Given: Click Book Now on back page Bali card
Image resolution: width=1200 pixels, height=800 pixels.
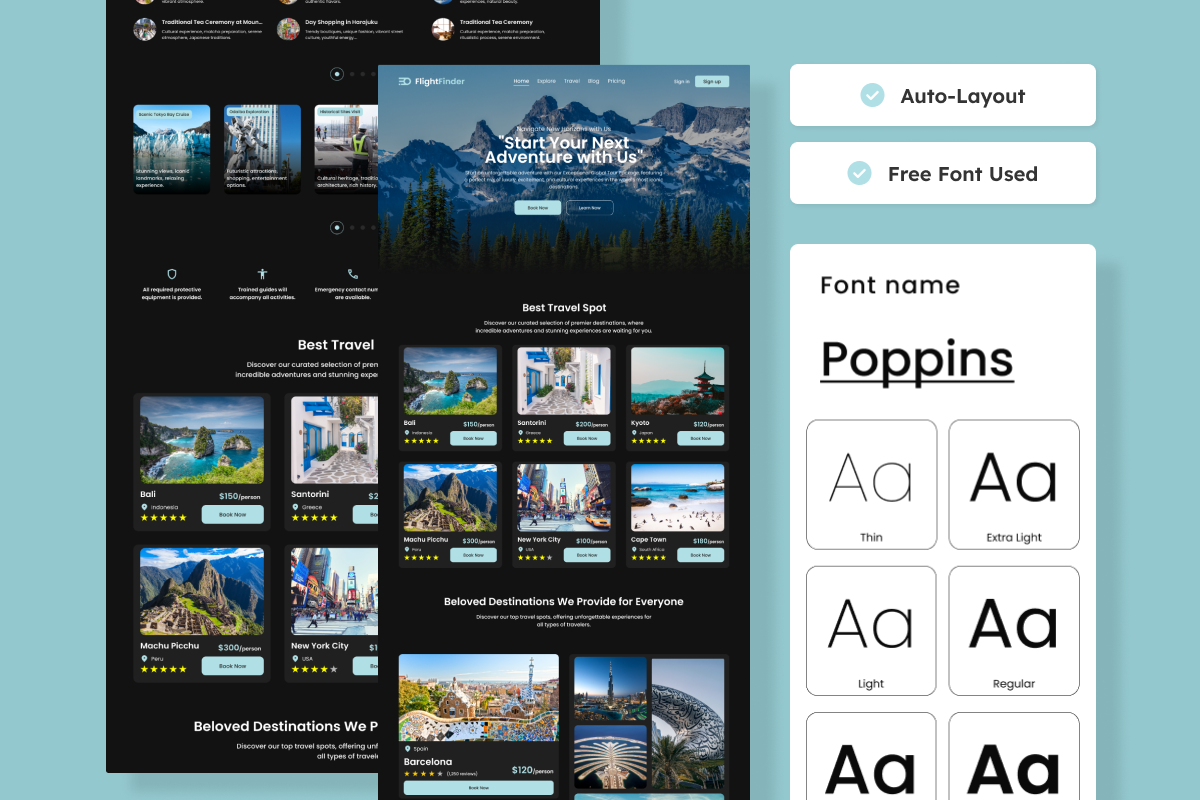Looking at the screenshot, I should coord(232,514).
